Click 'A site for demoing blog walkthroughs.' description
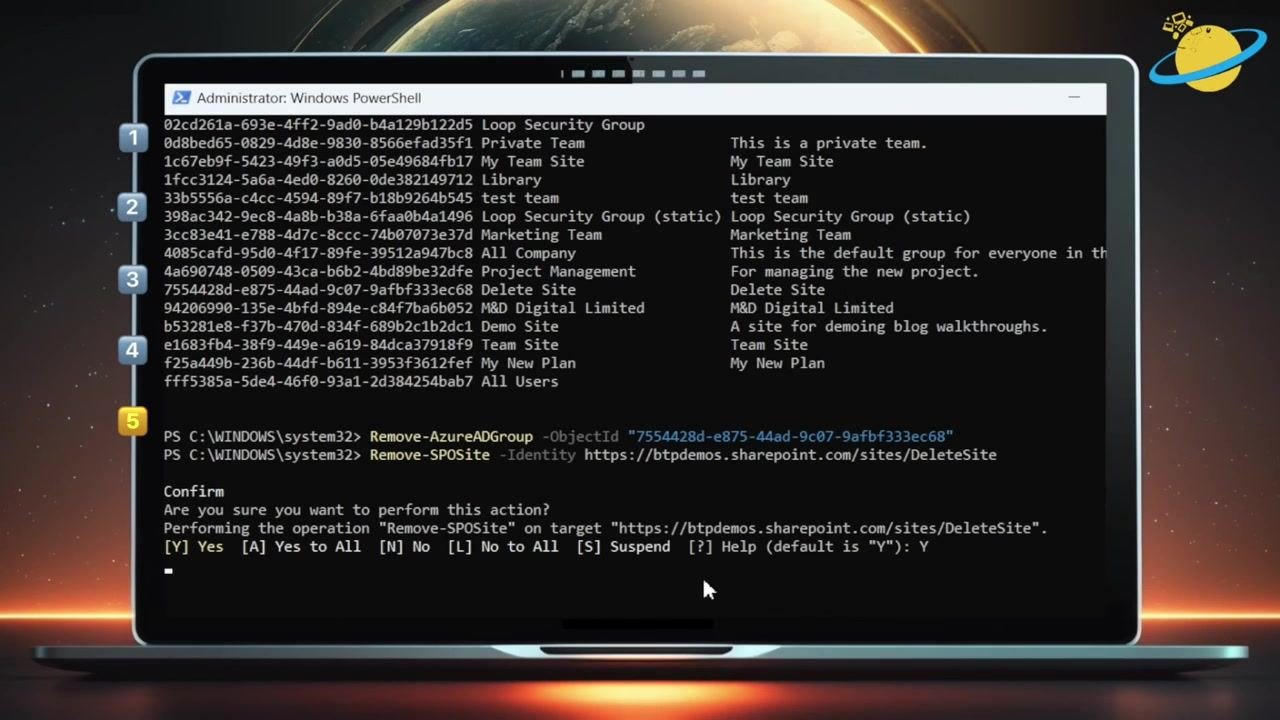Viewport: 1280px width, 720px height. (889, 326)
